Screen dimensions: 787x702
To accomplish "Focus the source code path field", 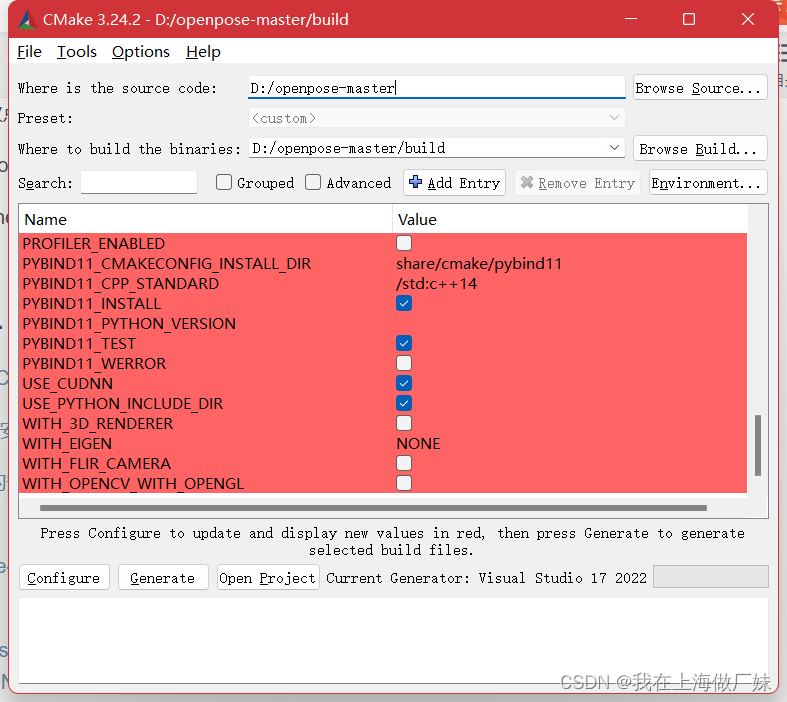I will pos(437,87).
